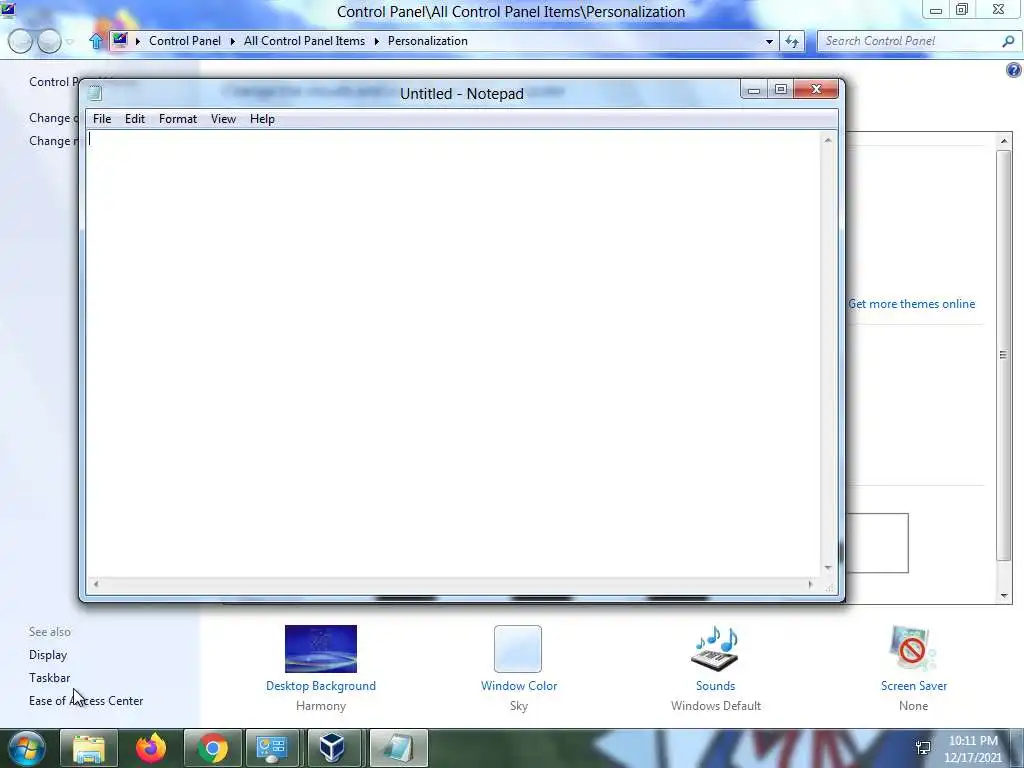Open Display under See also
The height and width of the screenshot is (768, 1024).
(x=48, y=655)
